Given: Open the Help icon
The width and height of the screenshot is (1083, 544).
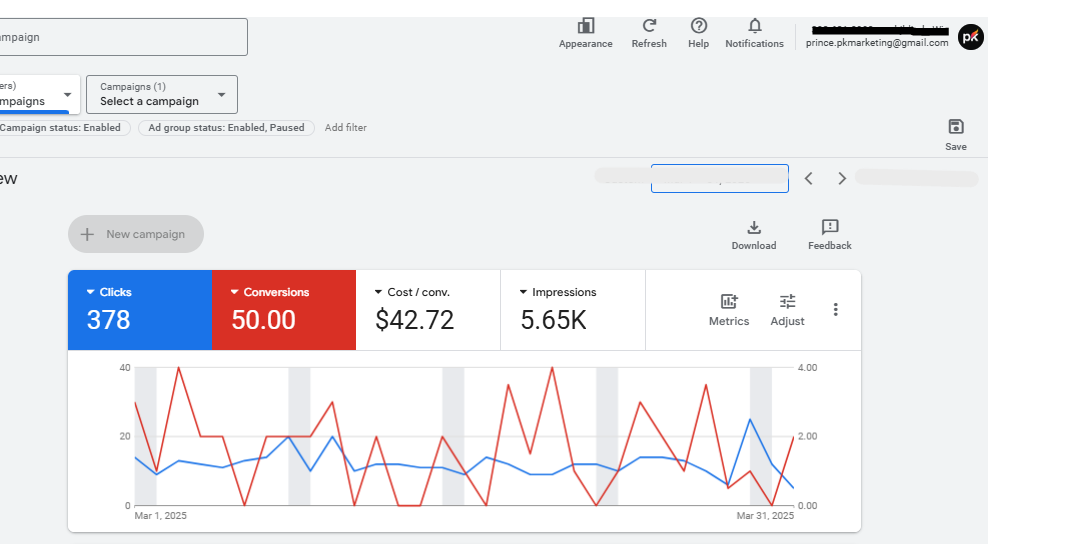Looking at the screenshot, I should coord(698,26).
